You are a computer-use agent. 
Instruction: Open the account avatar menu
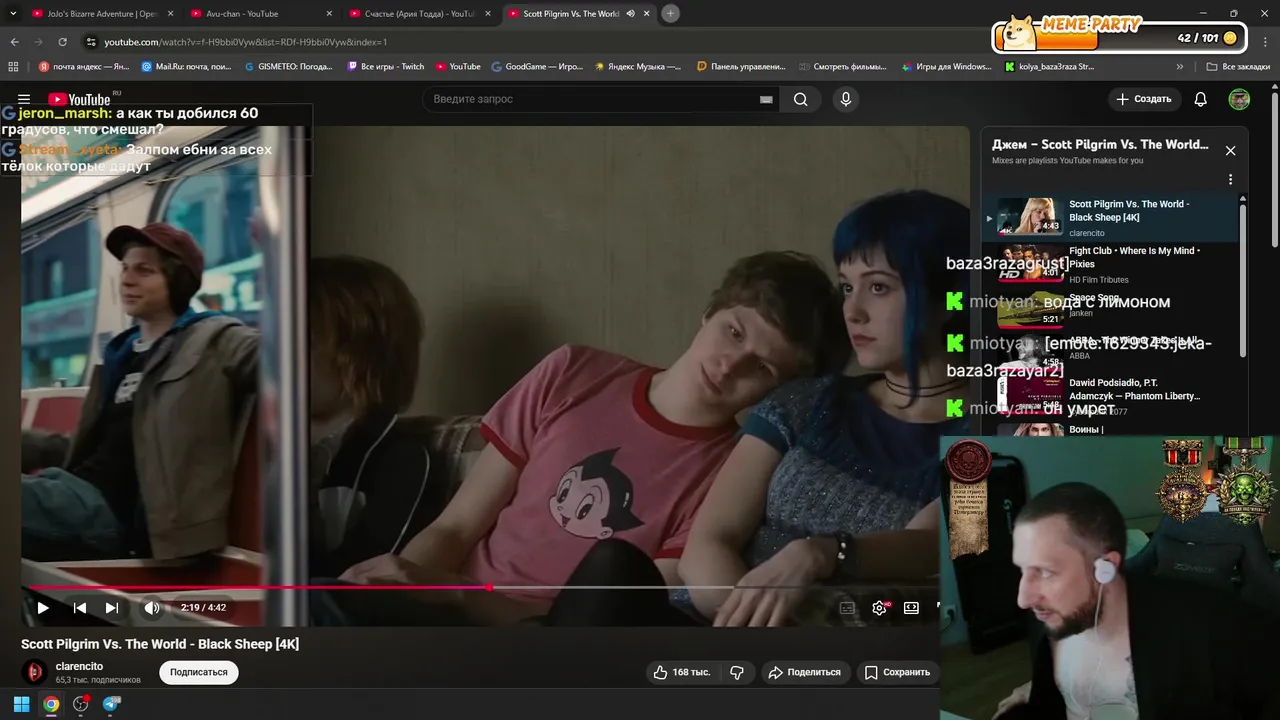point(1239,99)
